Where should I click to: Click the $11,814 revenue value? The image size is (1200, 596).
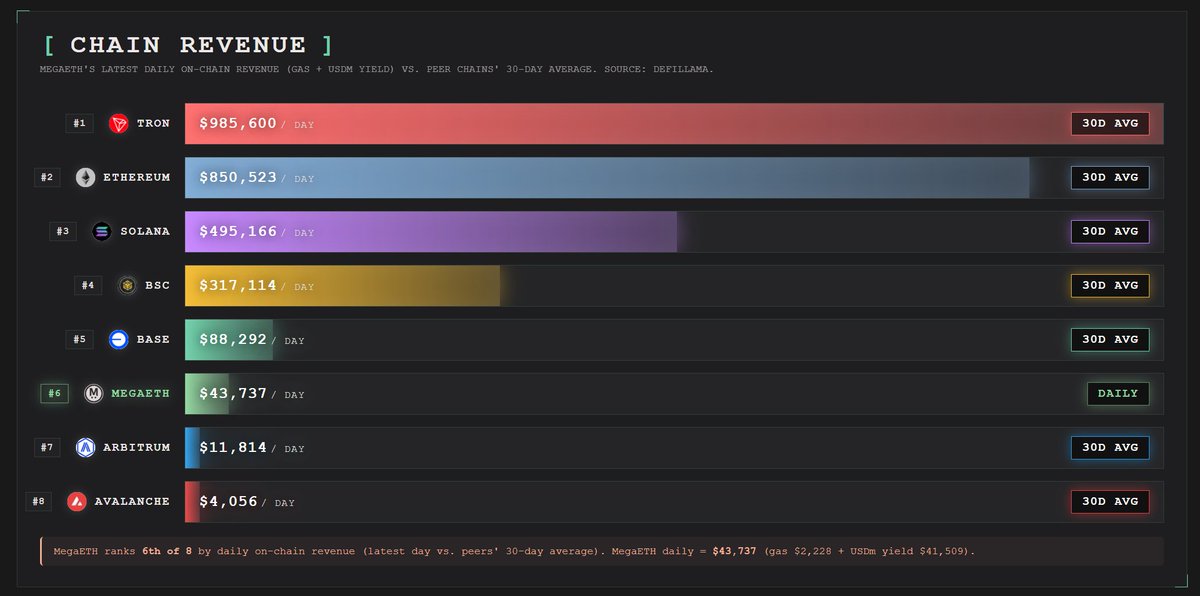tap(233, 448)
